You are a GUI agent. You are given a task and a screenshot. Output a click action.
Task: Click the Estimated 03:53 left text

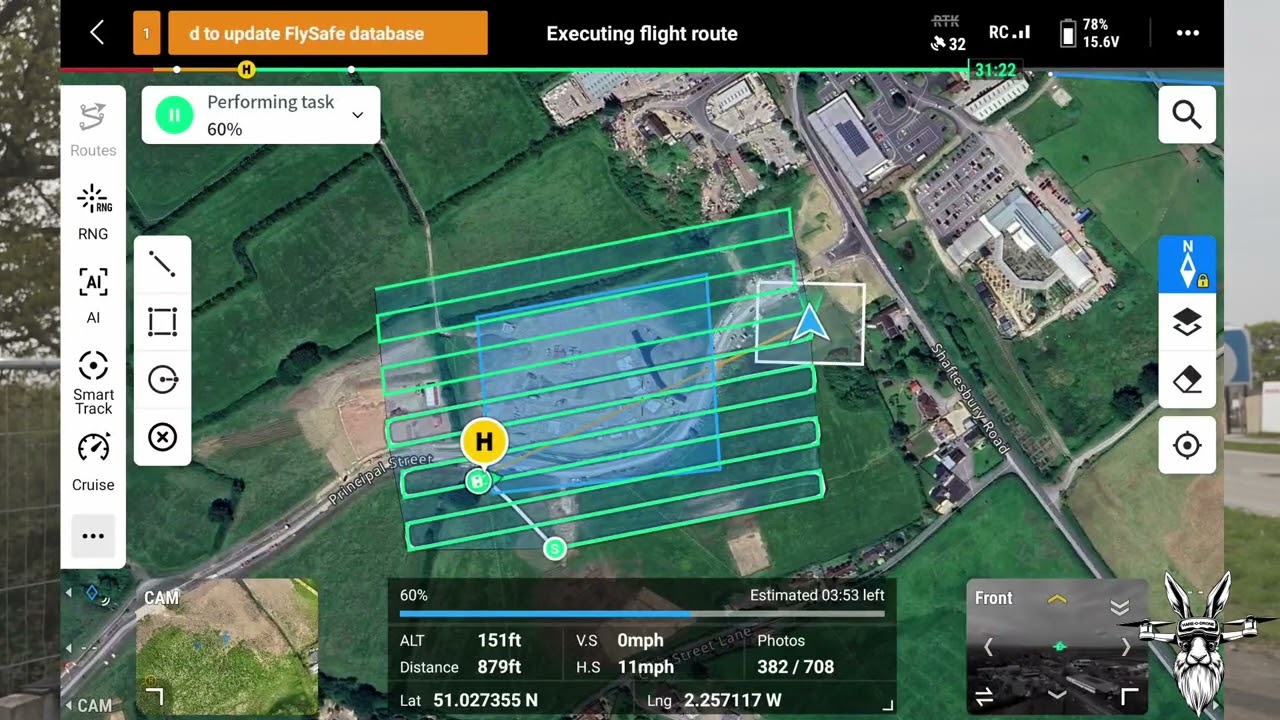pyautogui.click(x=817, y=595)
